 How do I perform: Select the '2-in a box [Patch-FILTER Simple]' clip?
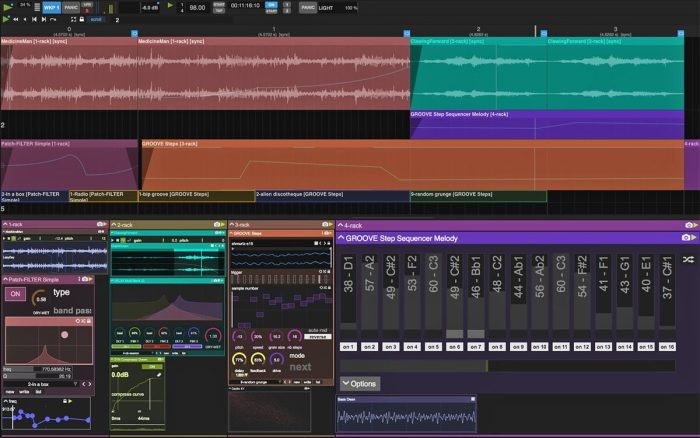tap(34, 196)
